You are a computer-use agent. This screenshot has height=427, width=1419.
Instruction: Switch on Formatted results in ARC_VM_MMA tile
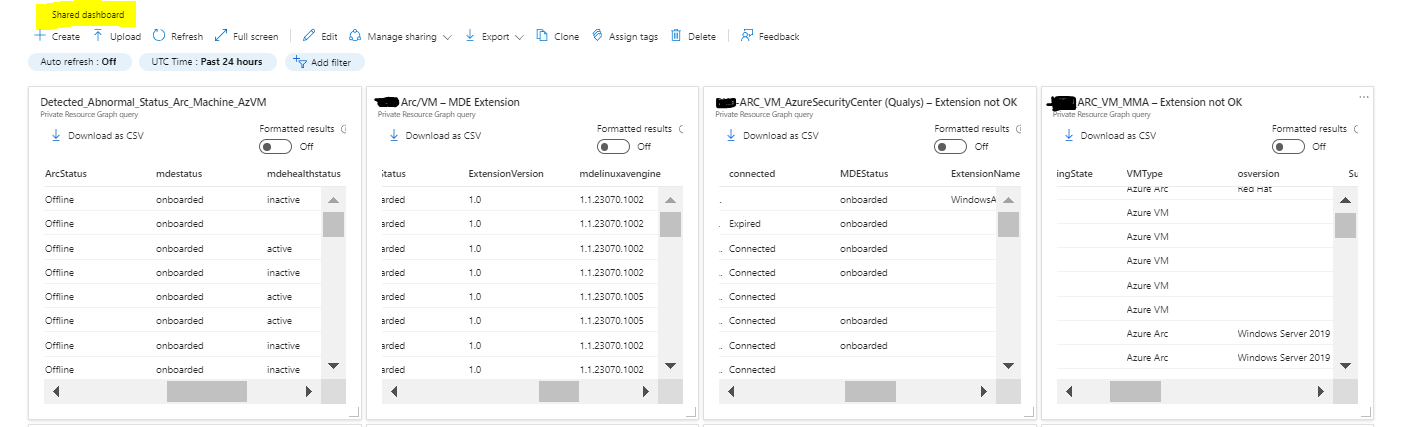pyautogui.click(x=1288, y=146)
